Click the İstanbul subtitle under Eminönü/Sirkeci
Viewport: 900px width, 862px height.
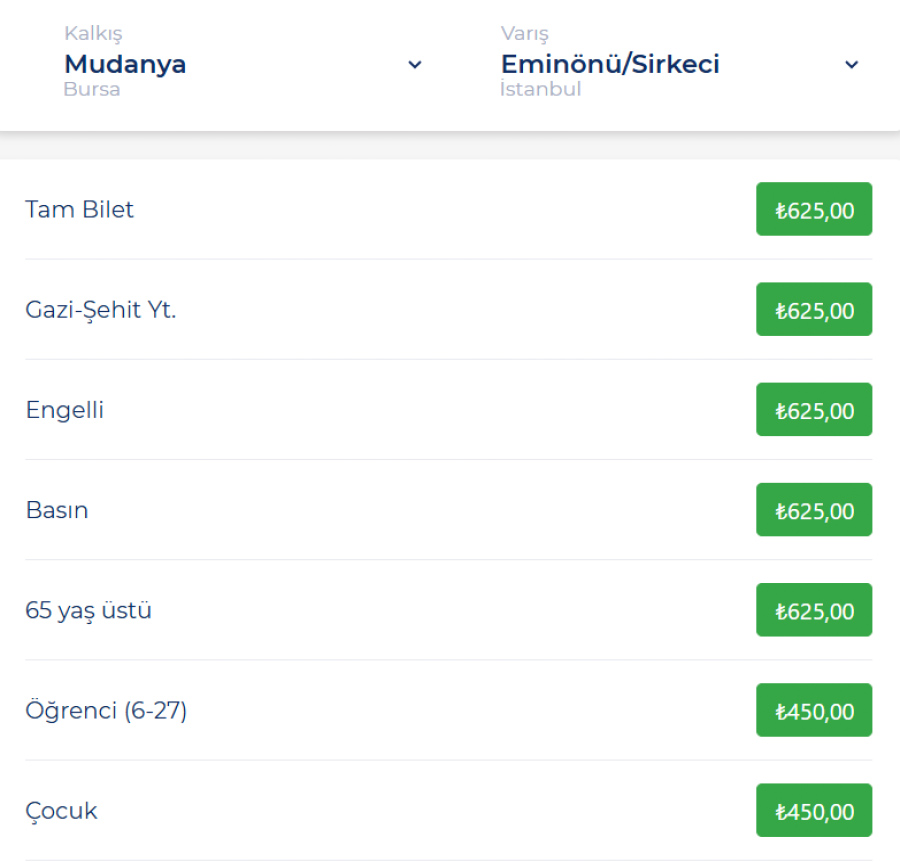pyautogui.click(x=541, y=89)
